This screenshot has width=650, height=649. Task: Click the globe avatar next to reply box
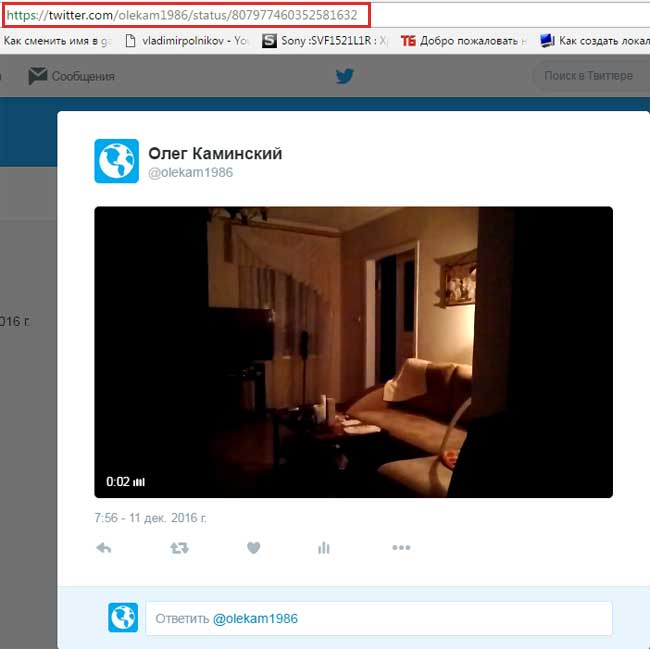[123, 618]
